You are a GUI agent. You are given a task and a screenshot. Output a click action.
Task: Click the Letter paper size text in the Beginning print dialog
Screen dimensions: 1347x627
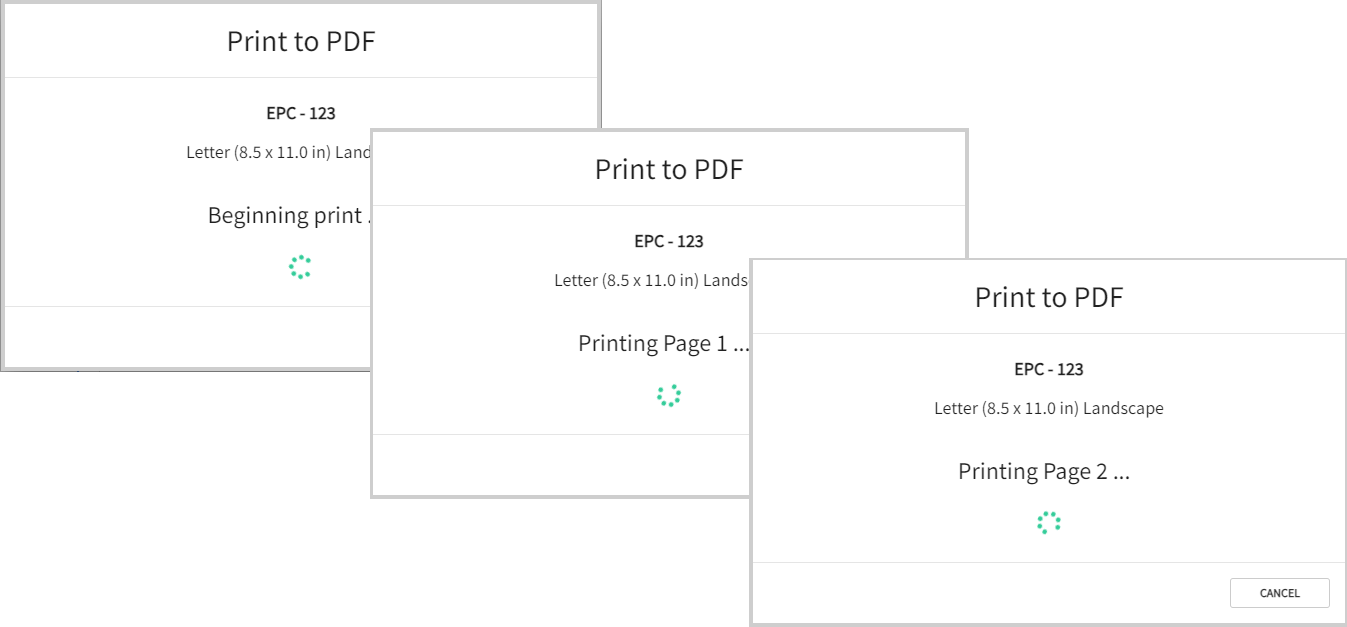tap(278, 152)
